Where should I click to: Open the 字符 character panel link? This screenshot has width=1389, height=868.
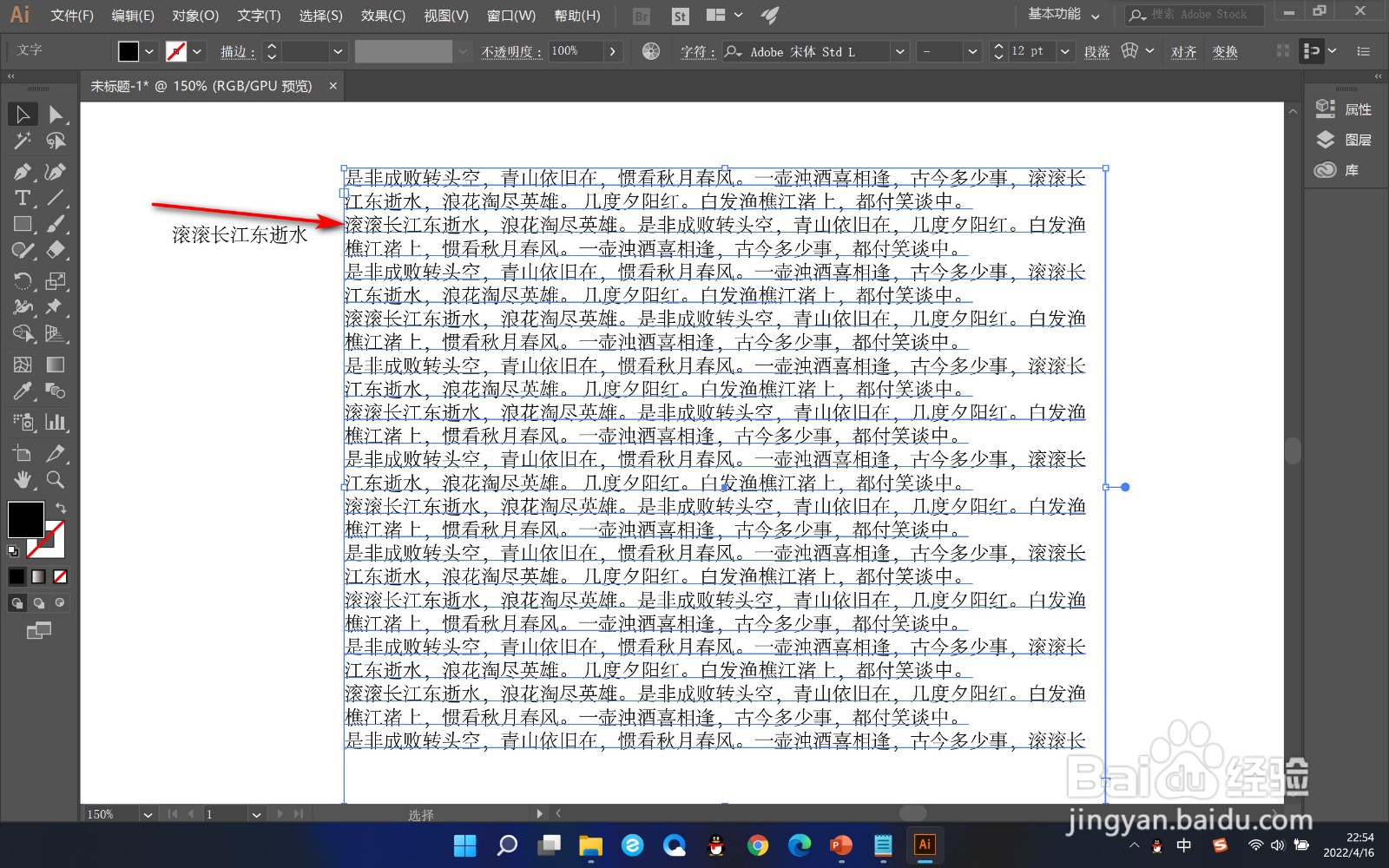pos(696,52)
